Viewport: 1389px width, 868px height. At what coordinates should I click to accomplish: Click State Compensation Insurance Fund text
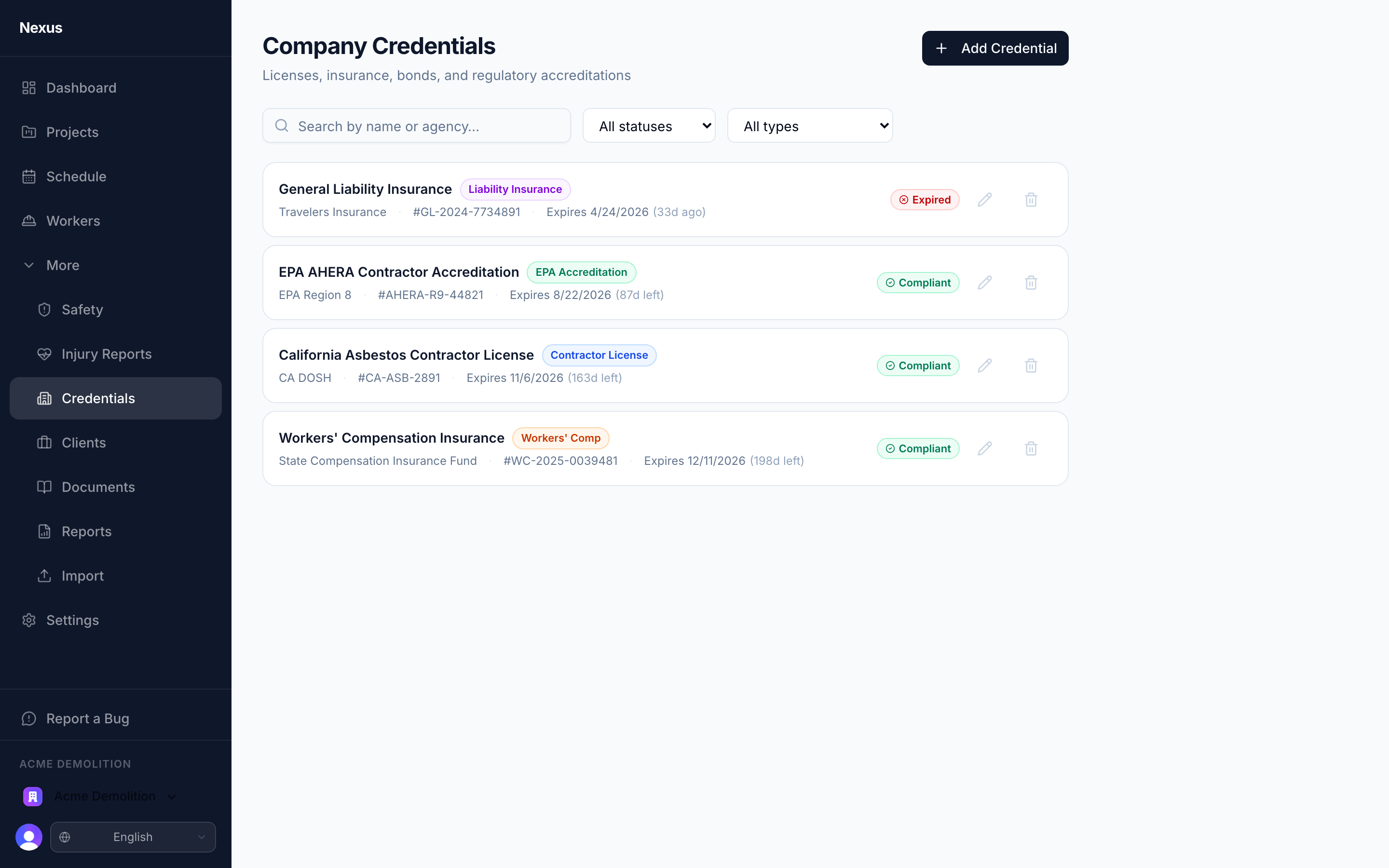pyautogui.click(x=378, y=461)
